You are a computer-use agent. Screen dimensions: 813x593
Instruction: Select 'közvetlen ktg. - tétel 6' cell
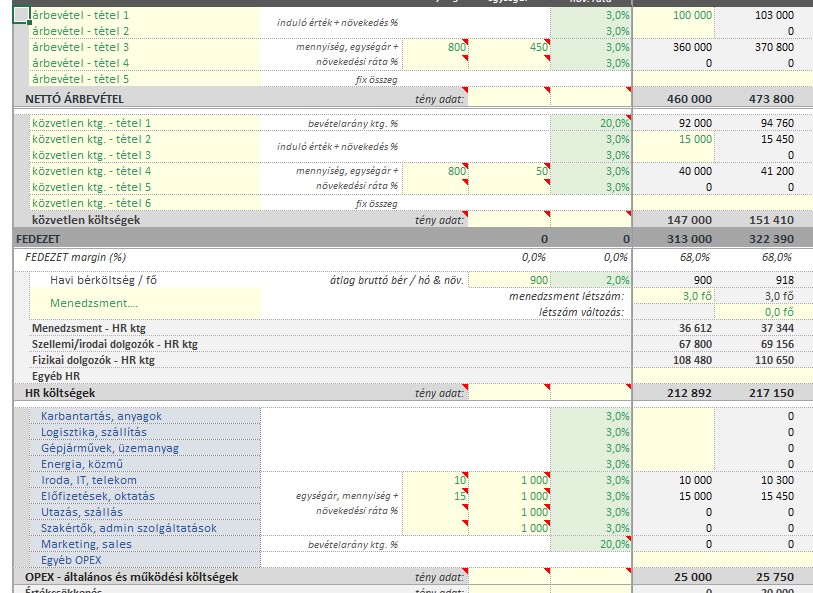pos(145,204)
